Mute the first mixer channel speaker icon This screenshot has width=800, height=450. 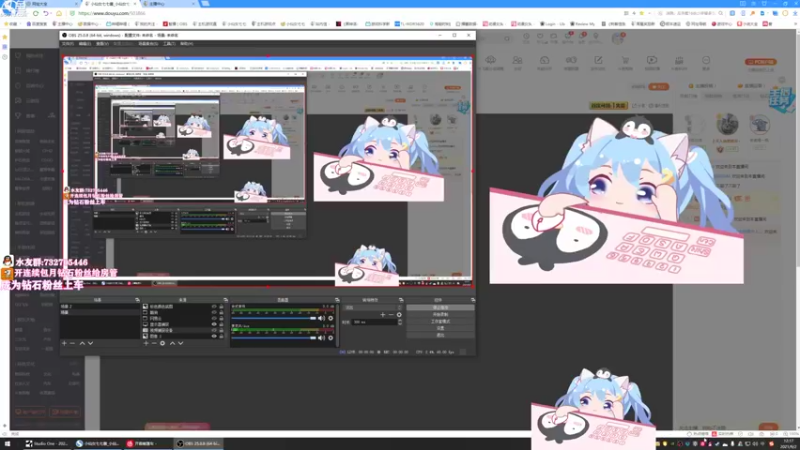[x=321, y=318]
